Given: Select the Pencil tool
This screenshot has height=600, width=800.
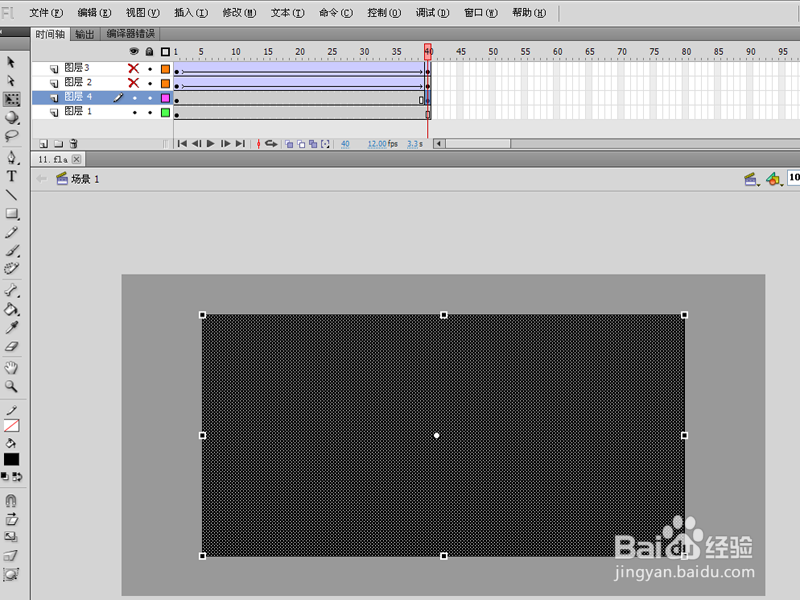Looking at the screenshot, I should pyautogui.click(x=11, y=232).
